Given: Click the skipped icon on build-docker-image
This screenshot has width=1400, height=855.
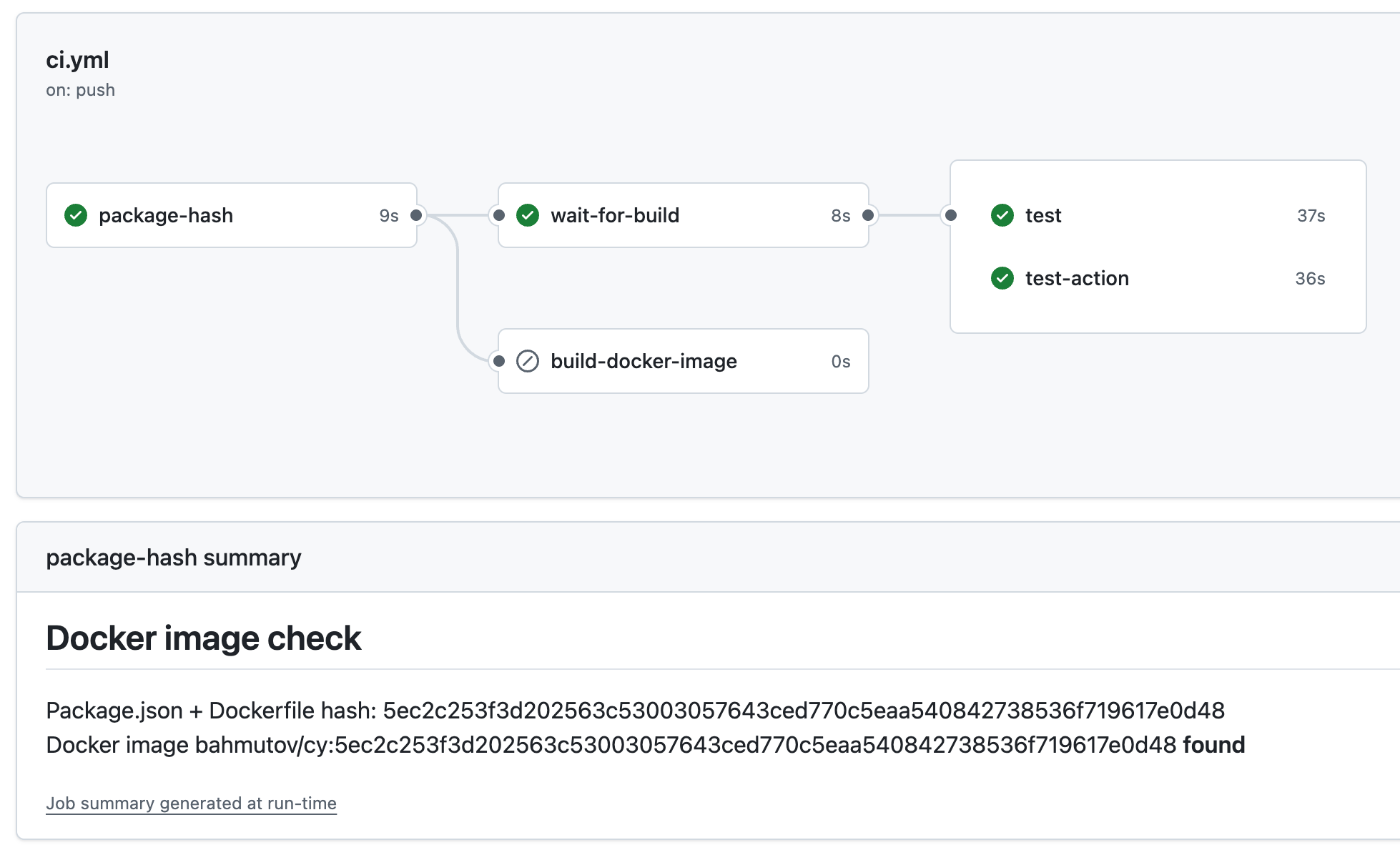Looking at the screenshot, I should pos(526,362).
